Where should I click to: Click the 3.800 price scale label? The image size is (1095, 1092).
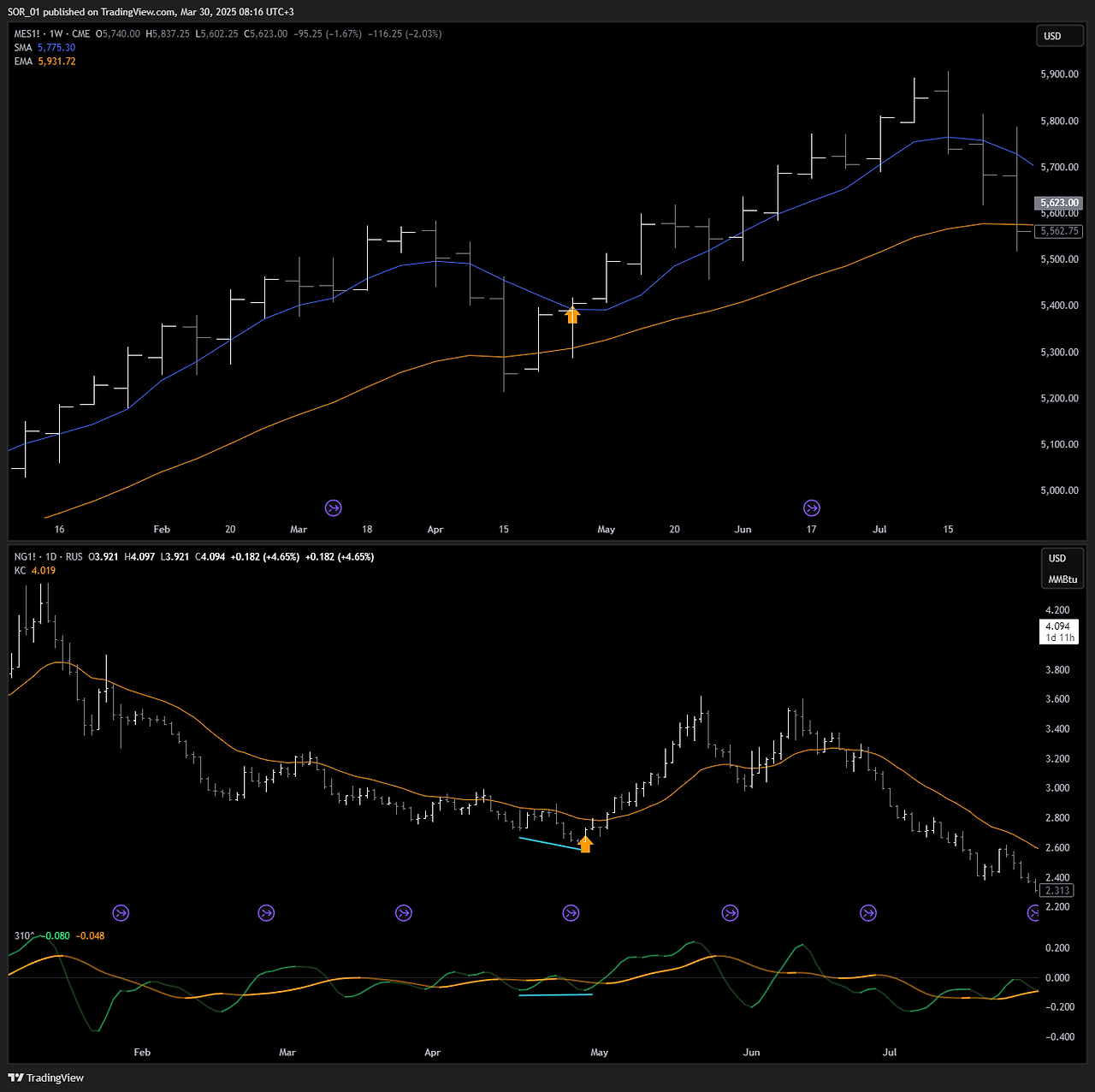(1057, 670)
